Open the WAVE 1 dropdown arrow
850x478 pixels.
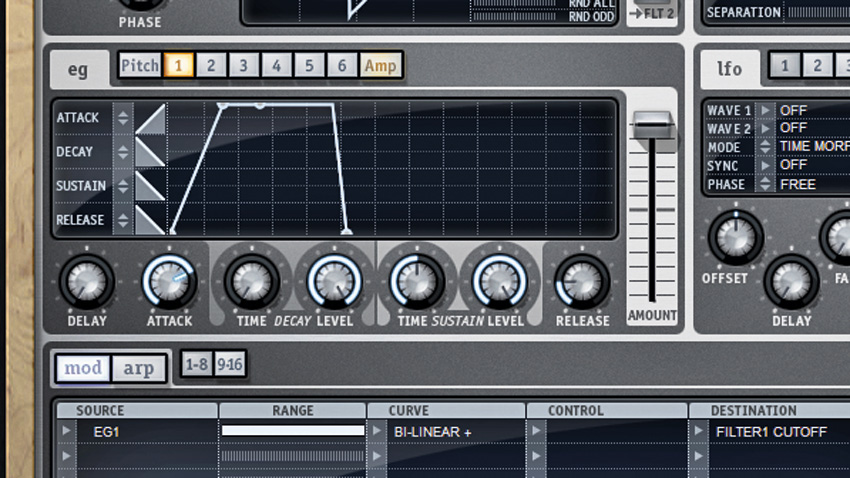[765, 111]
